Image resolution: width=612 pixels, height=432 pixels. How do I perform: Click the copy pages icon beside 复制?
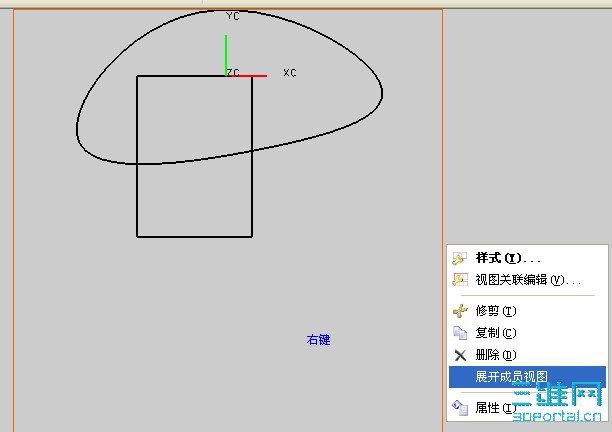(x=460, y=333)
